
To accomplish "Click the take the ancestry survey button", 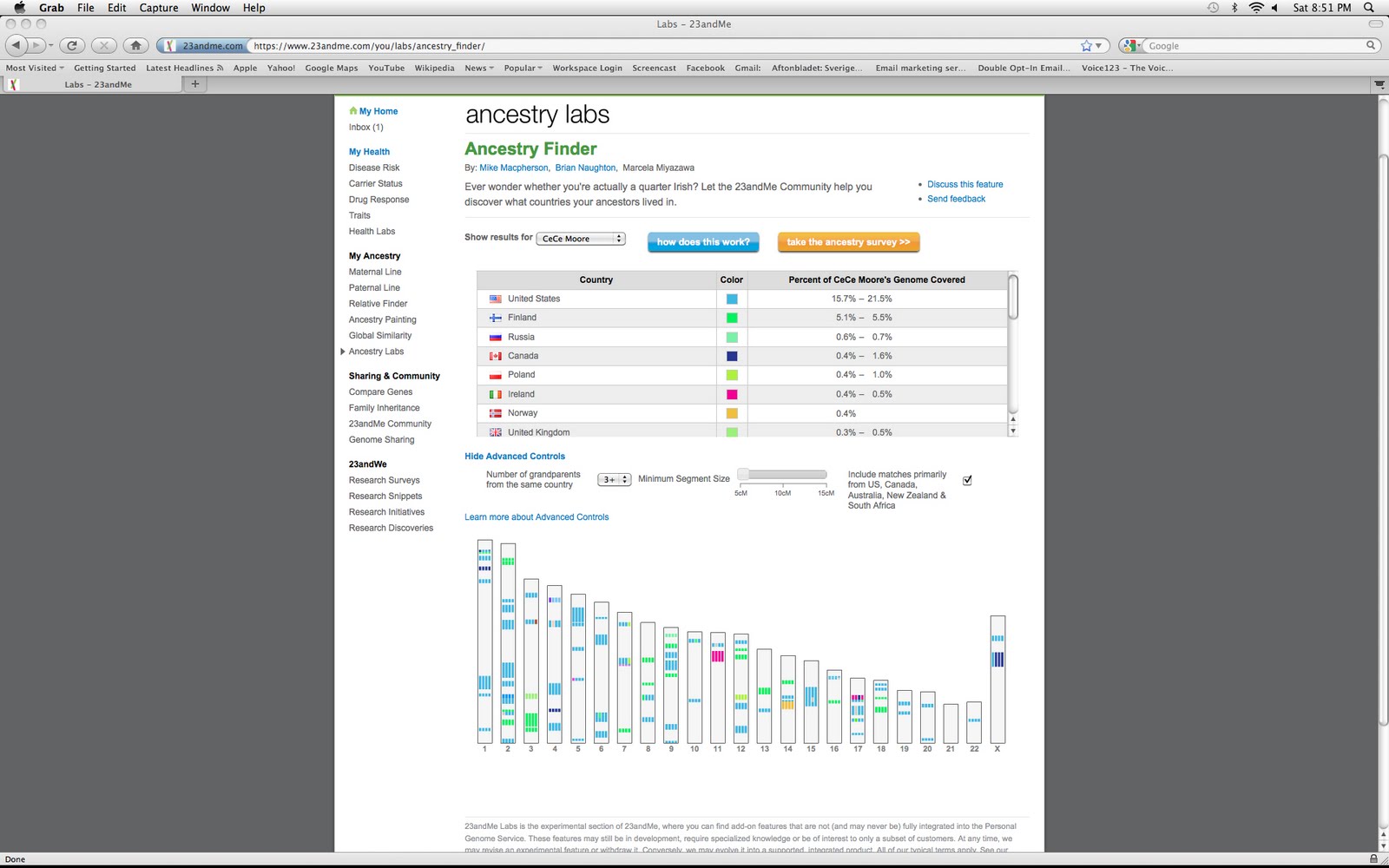I will point(847,242).
